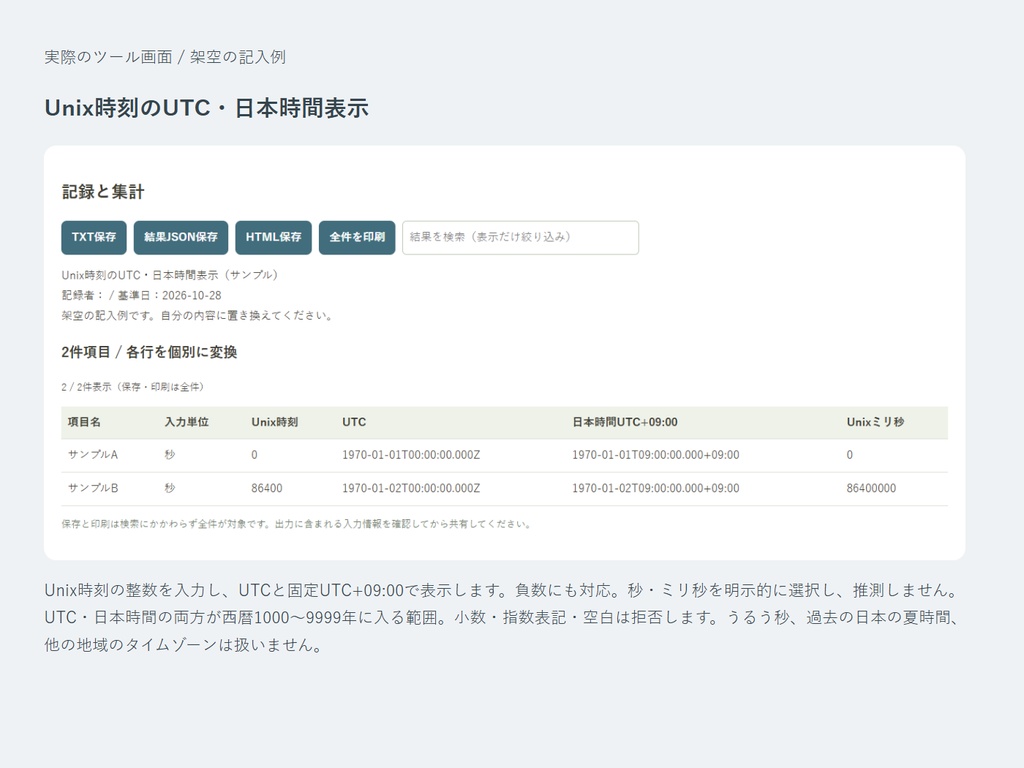The width and height of the screenshot is (1024, 768).
Task: Click UTC value 1970-01-01T00:00:00.000Z
Action: pos(411,455)
